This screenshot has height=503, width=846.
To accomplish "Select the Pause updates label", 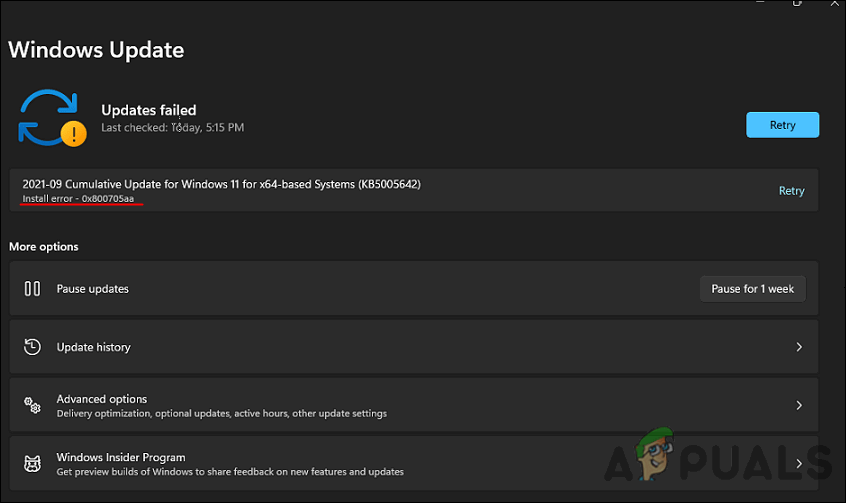I will click(x=93, y=289).
